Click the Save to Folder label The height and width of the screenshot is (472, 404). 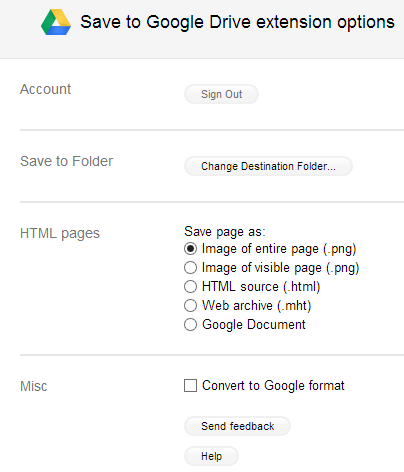(66, 161)
